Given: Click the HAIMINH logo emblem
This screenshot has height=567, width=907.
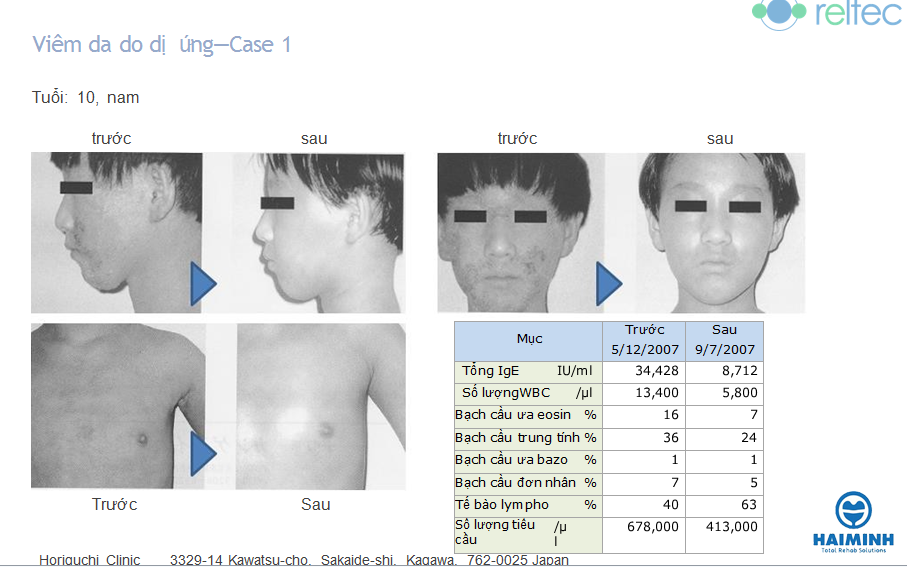Looking at the screenshot, I should 853,510.
